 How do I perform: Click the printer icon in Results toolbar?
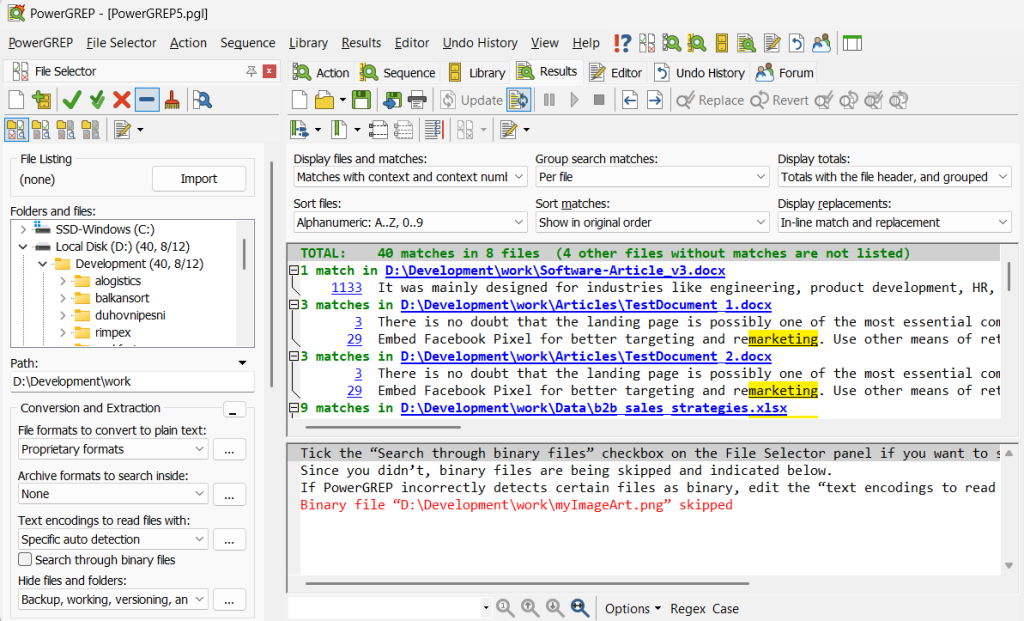click(417, 100)
